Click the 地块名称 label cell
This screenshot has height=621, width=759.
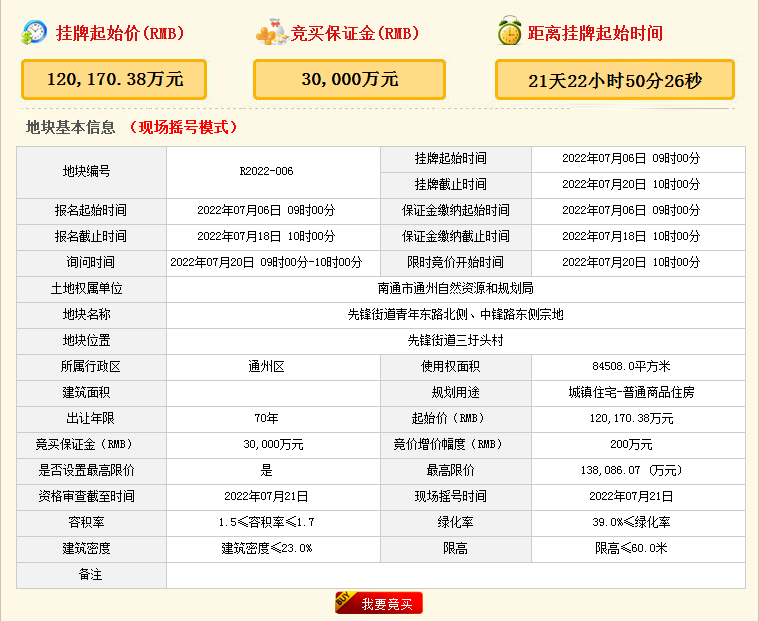tap(91, 315)
